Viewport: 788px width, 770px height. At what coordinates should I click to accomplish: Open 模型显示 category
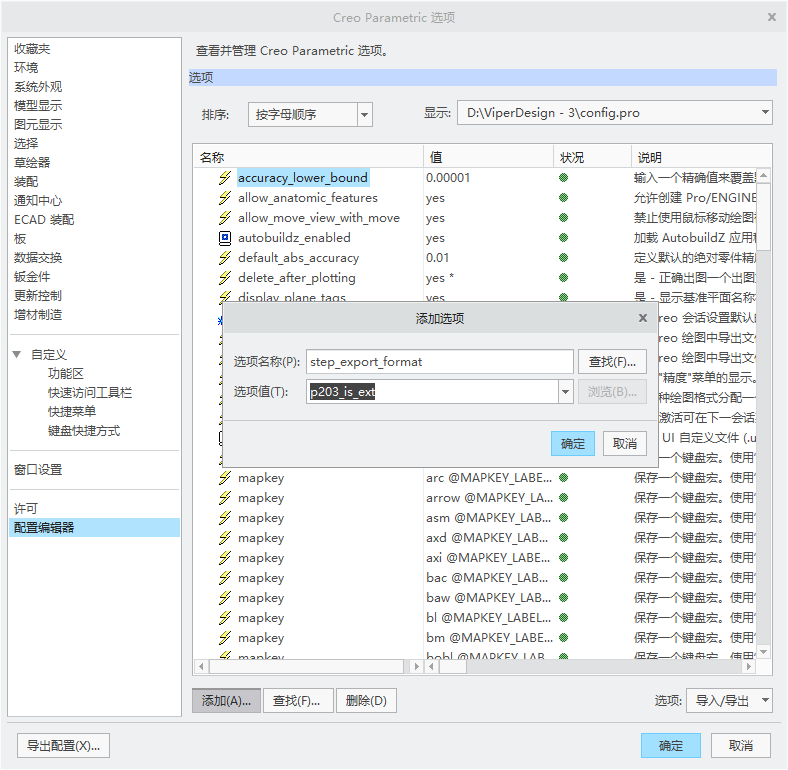[38, 106]
